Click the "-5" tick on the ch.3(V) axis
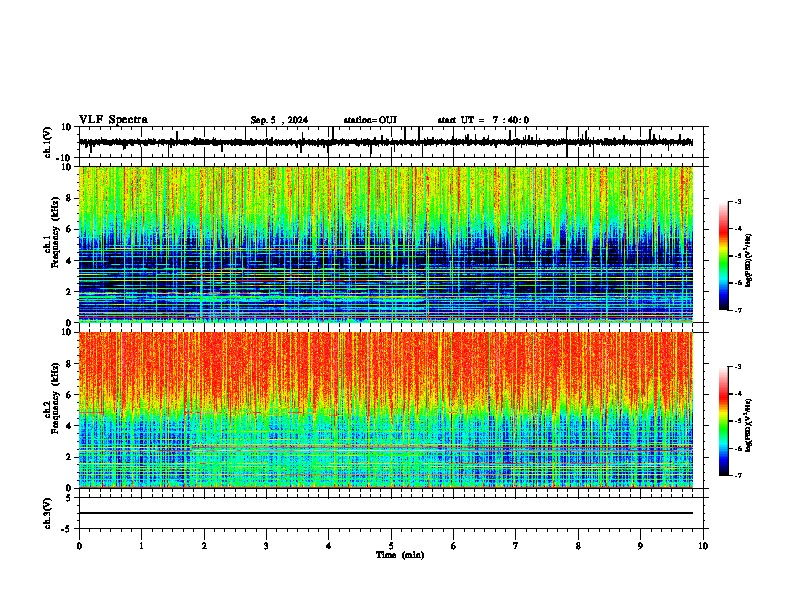The width and height of the screenshot is (792, 612). (67, 529)
